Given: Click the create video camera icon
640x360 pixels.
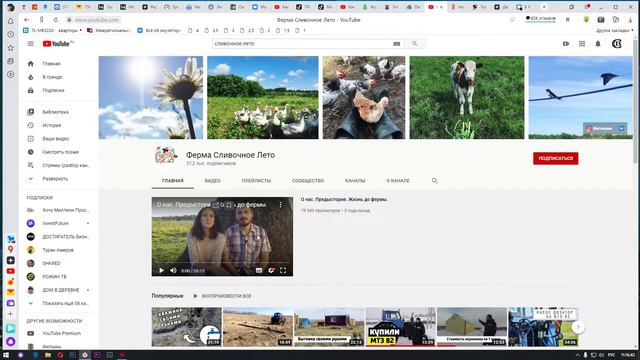Looking at the screenshot, I should click(566, 44).
